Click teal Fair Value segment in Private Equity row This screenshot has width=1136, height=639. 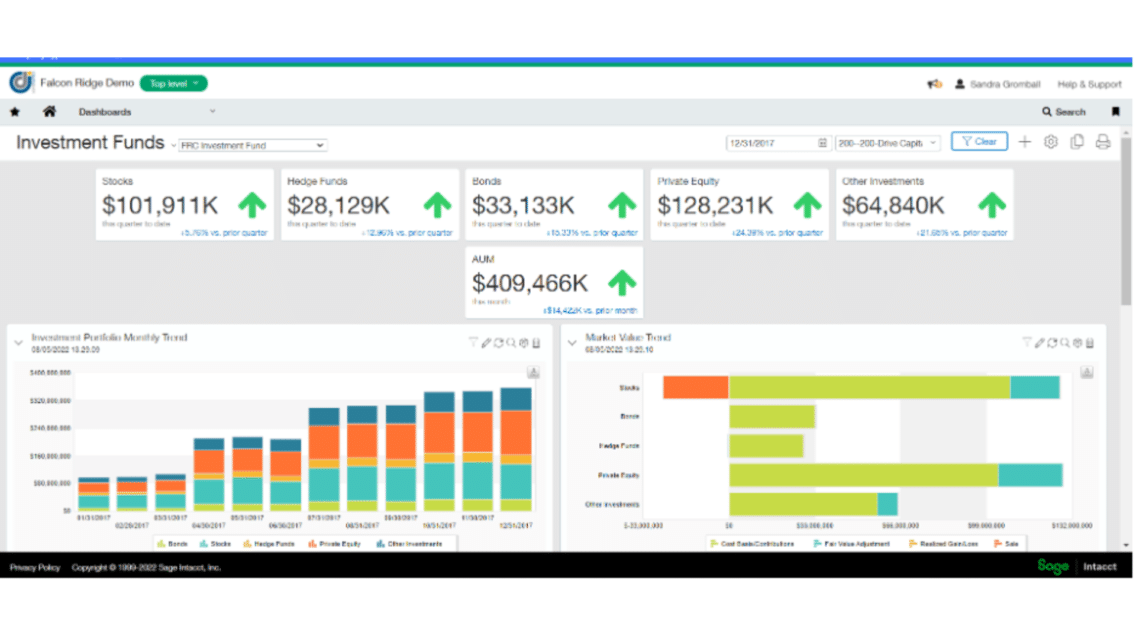pyautogui.click(x=1030, y=475)
